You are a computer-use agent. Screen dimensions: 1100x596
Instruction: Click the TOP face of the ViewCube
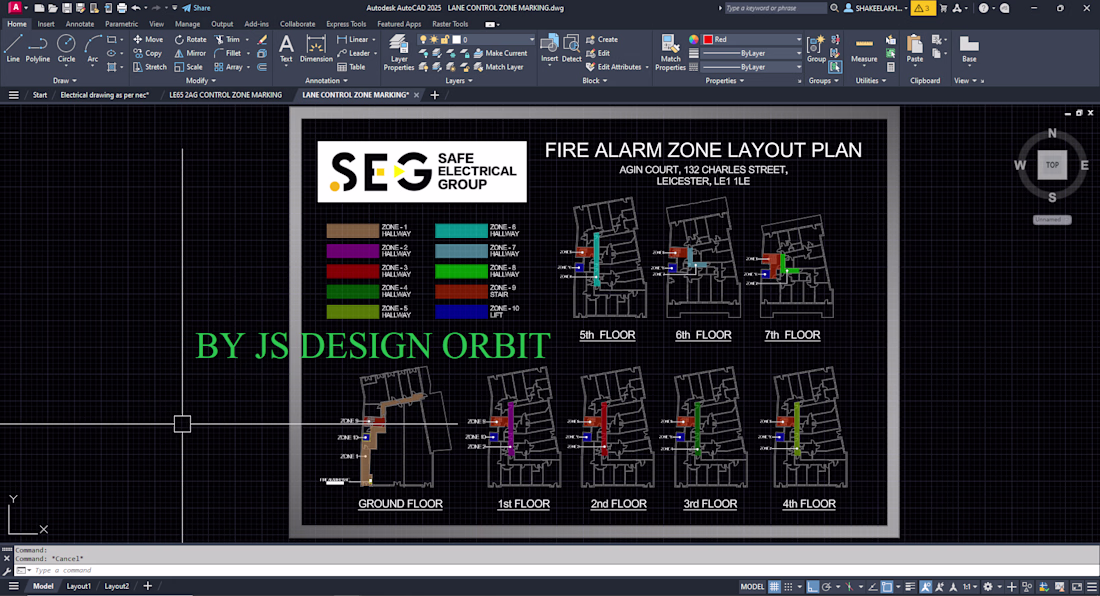click(x=1052, y=165)
